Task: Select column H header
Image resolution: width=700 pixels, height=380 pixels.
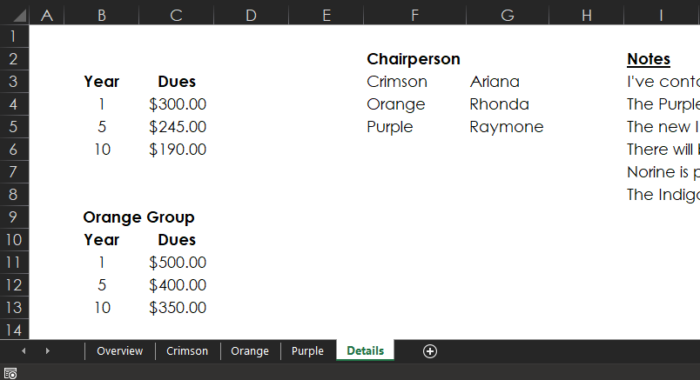Action: (x=586, y=16)
